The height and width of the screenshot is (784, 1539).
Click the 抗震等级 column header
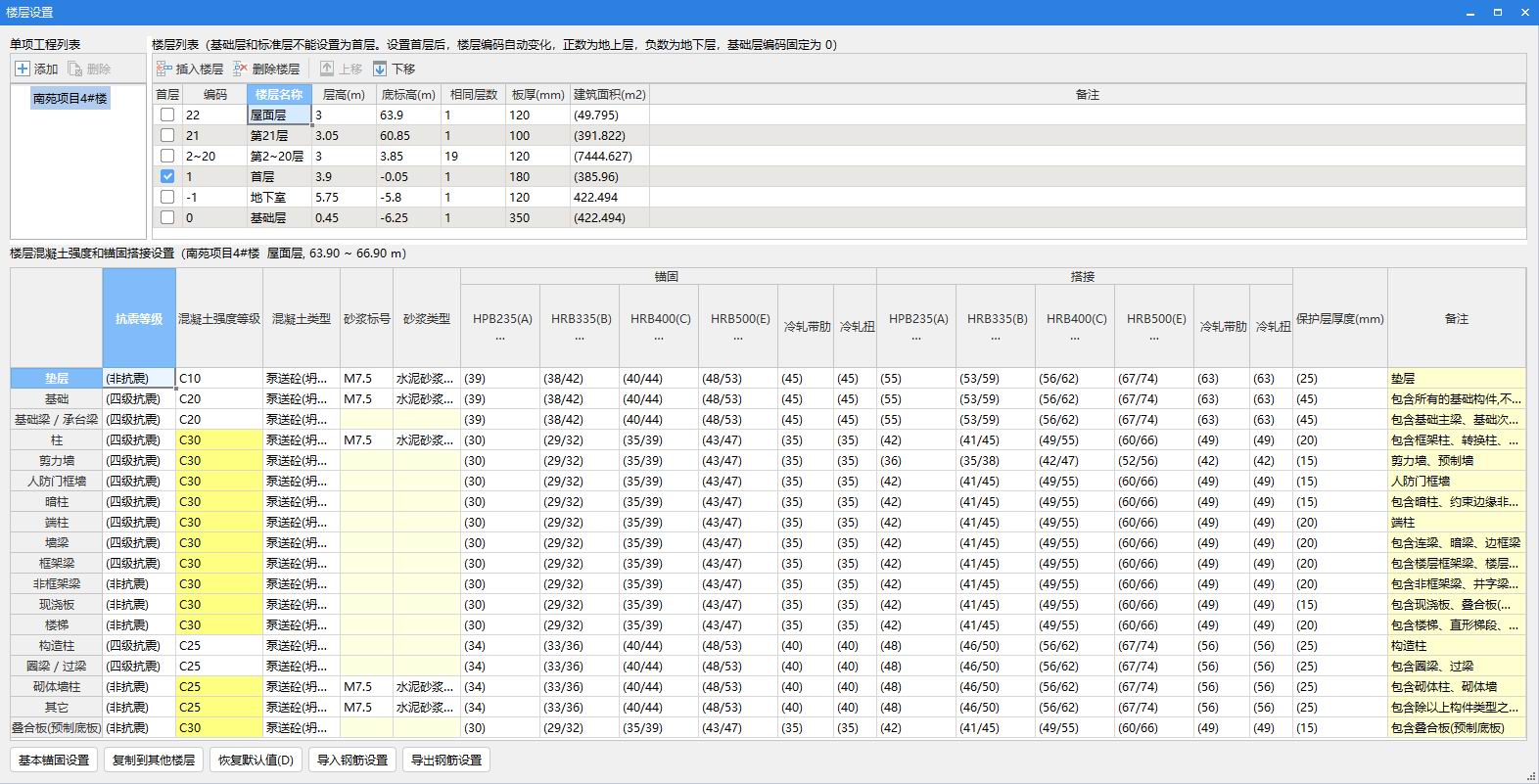point(139,318)
